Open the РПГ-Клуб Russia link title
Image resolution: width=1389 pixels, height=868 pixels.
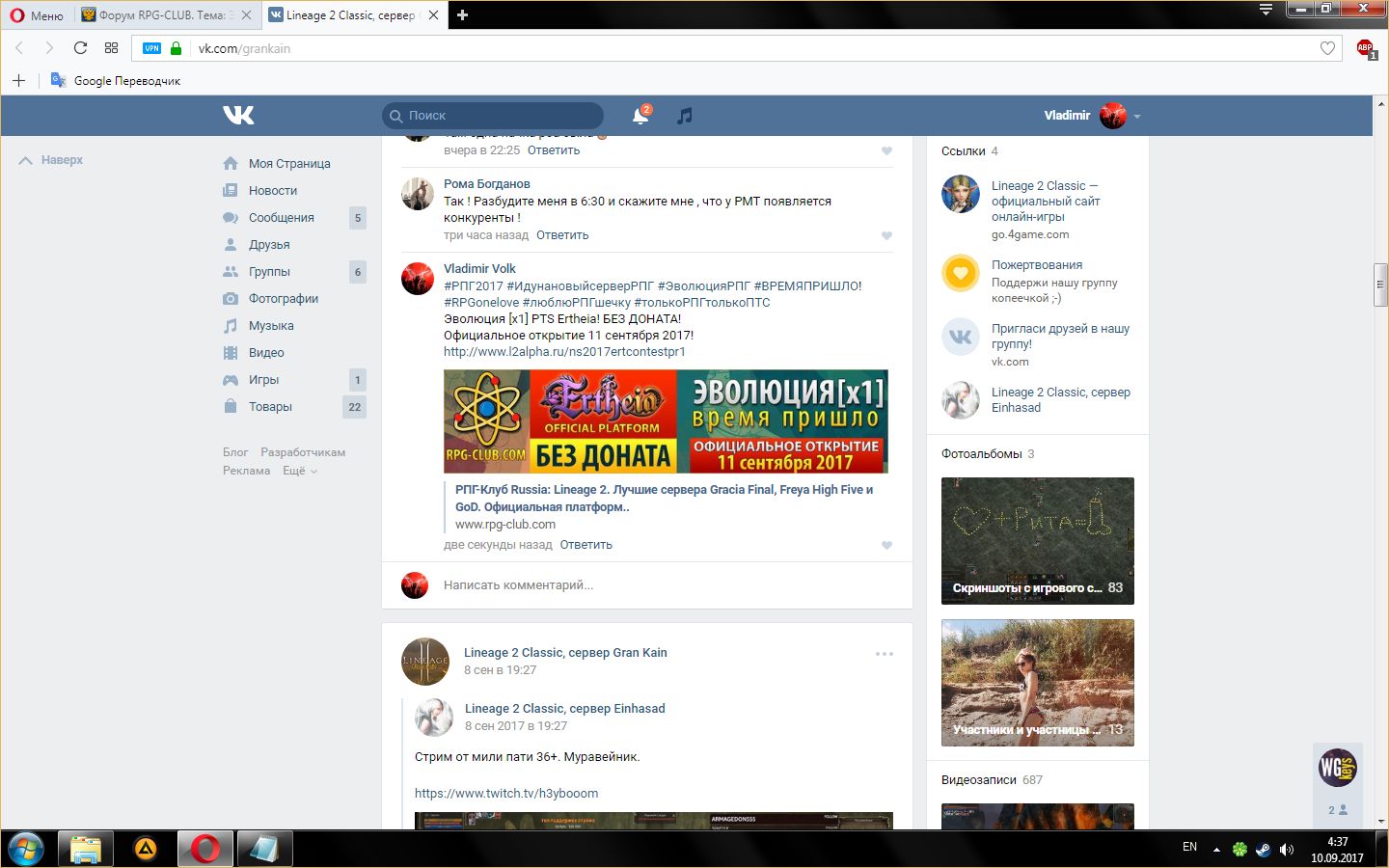click(x=664, y=498)
